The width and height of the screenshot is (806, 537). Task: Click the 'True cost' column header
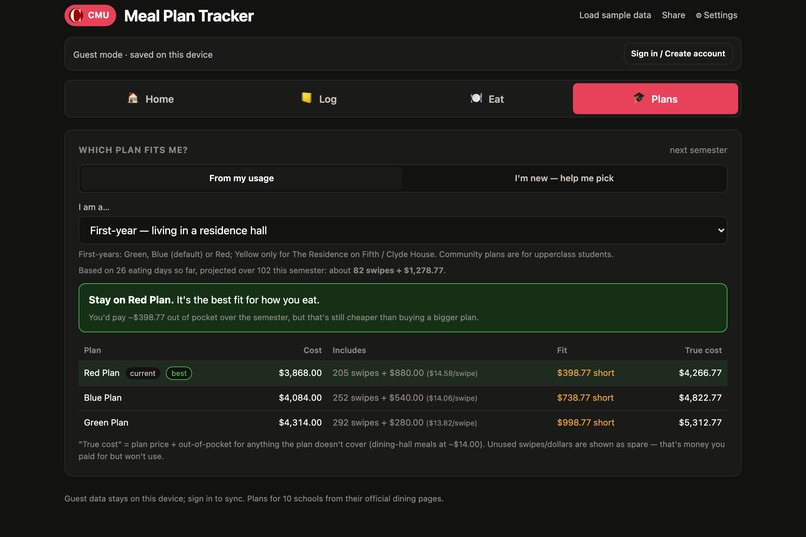[x=703, y=350]
